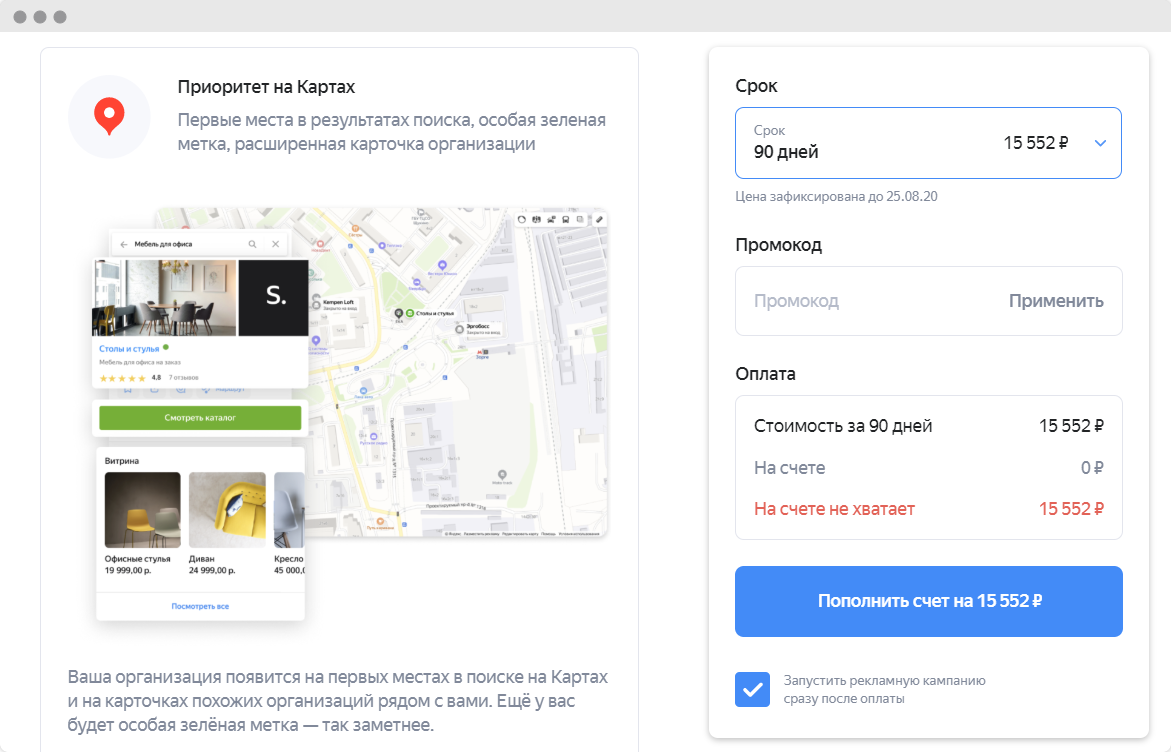The height and width of the screenshot is (752, 1171).
Task: Click '7 отзывов' reviews text
Action: [x=184, y=378]
